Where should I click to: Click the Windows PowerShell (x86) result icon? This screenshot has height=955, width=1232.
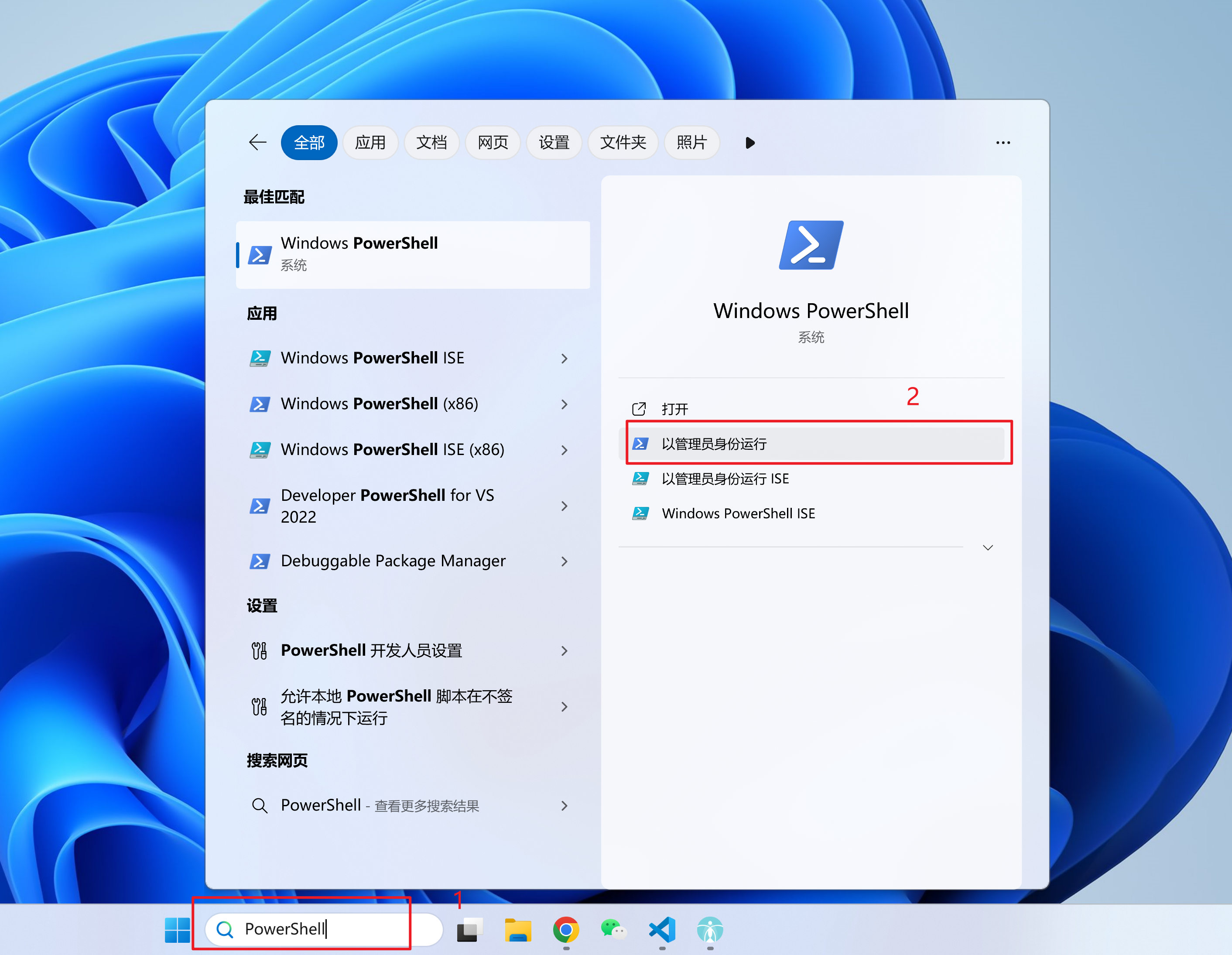pyautogui.click(x=260, y=404)
